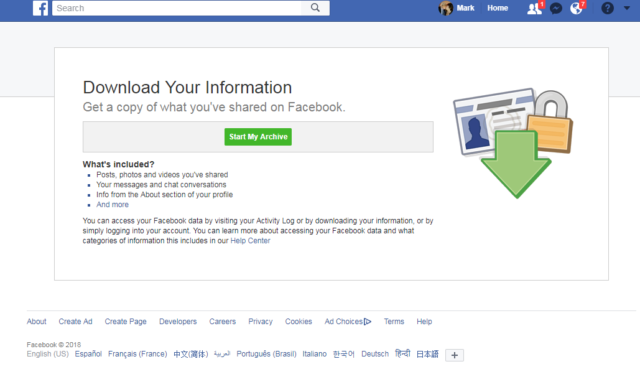Switch language to Español
Image resolution: width=640 pixels, height=382 pixels.
[x=88, y=354]
